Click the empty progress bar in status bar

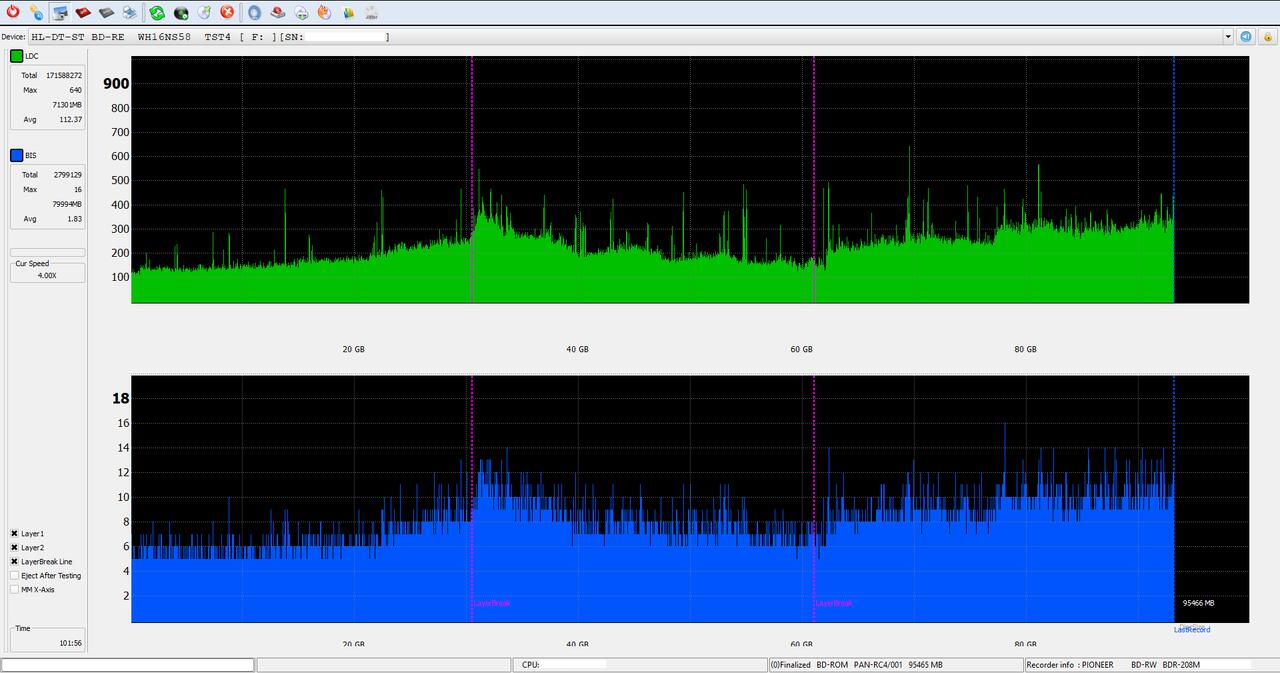click(x=128, y=665)
